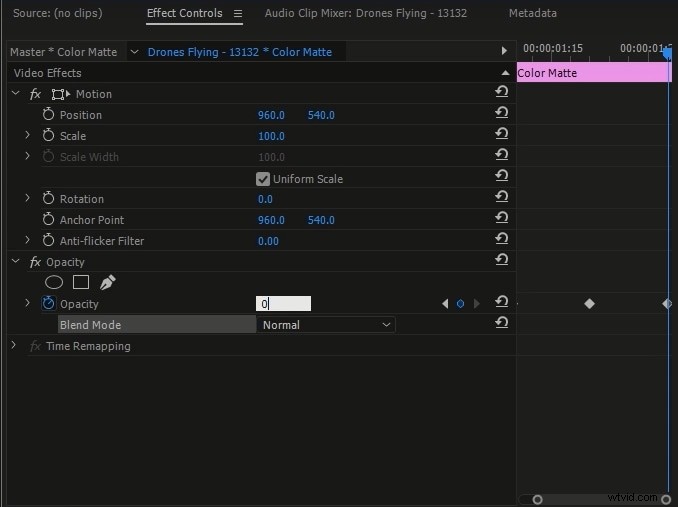The height and width of the screenshot is (507, 678).
Task: Expand the Rotation parameter
Action: [27, 198]
